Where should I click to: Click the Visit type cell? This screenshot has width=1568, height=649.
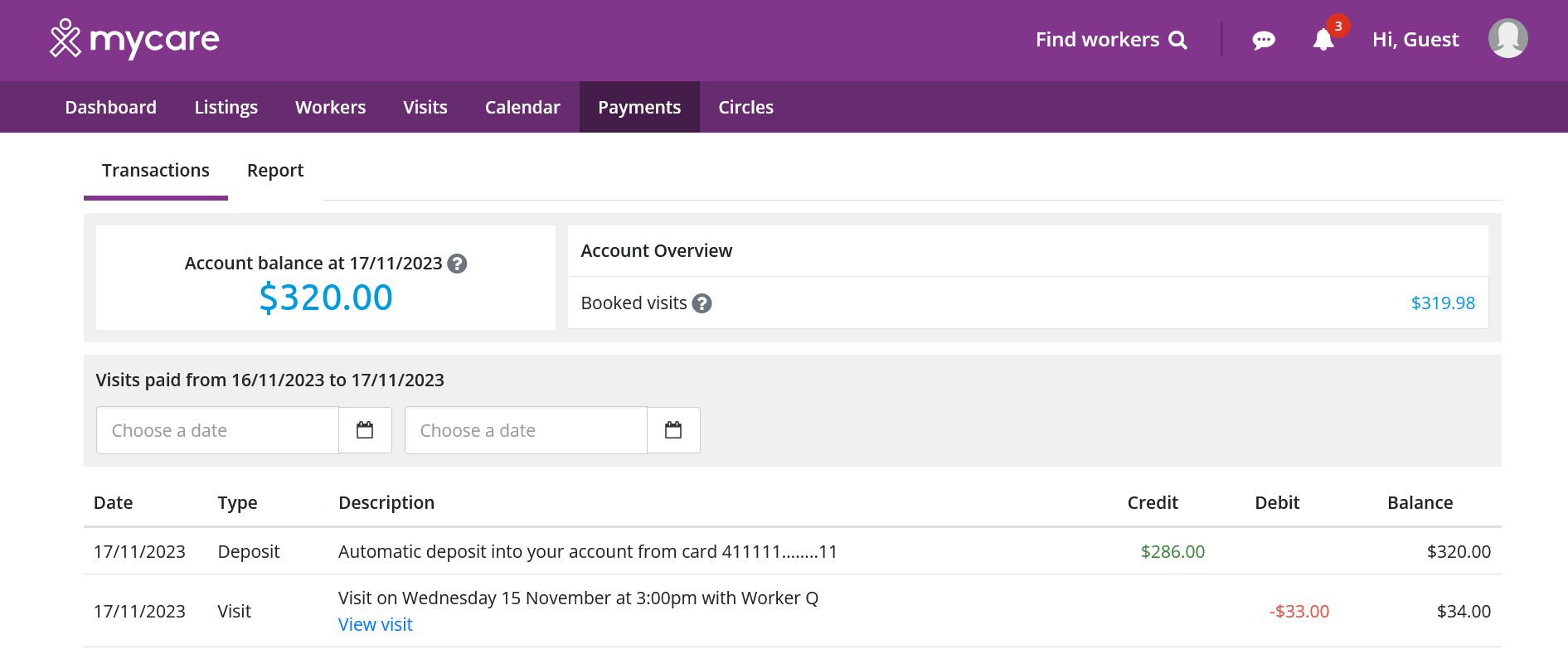click(x=234, y=612)
